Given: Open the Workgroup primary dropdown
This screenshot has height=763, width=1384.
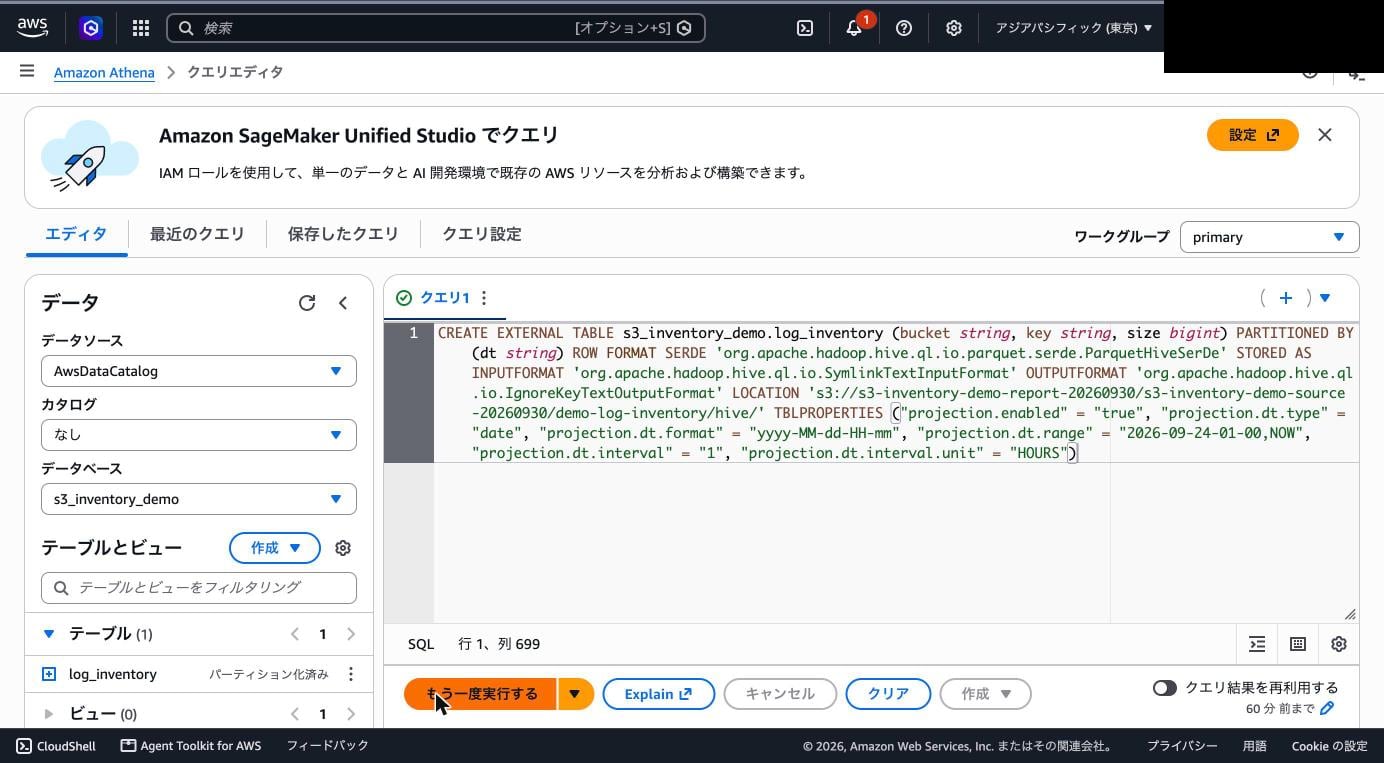Looking at the screenshot, I should coord(1269,237).
